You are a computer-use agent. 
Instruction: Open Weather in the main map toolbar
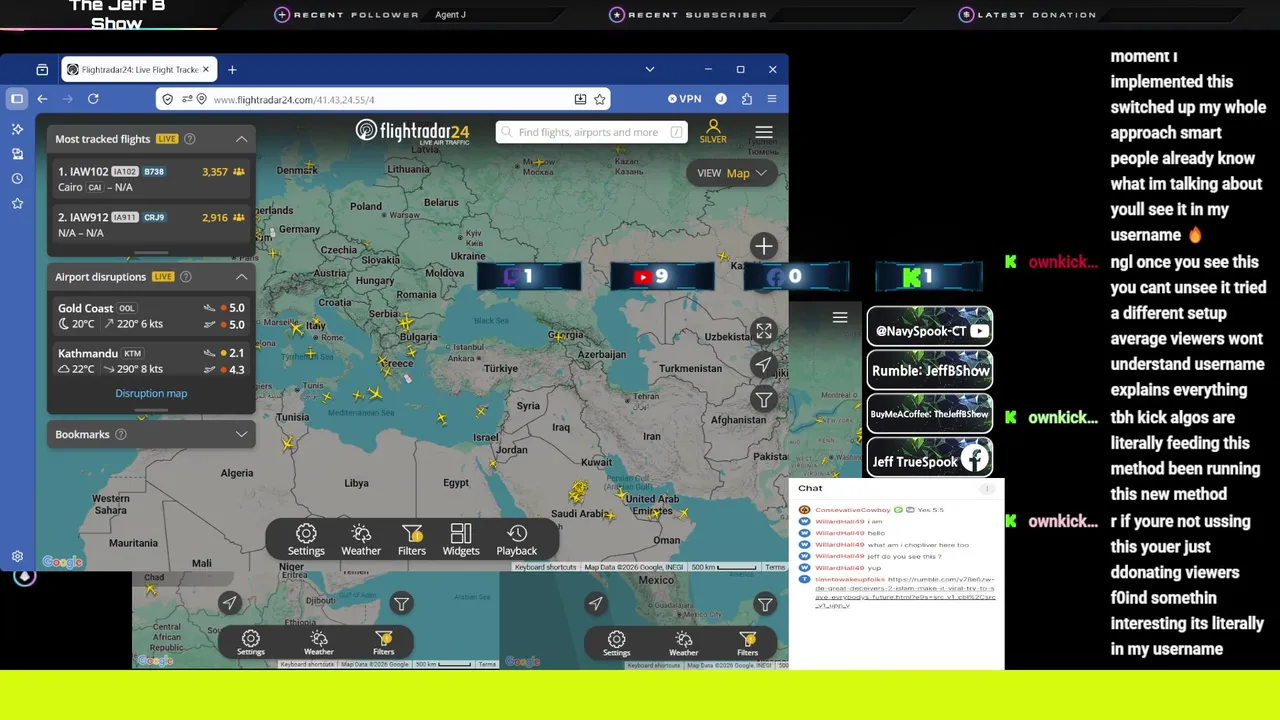point(361,540)
